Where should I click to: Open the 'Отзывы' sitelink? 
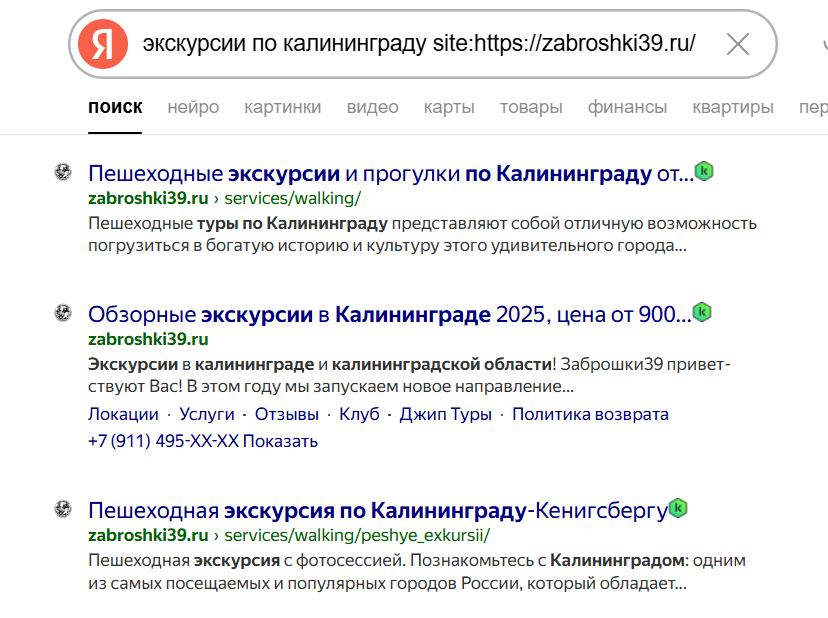pyautogui.click(x=287, y=414)
